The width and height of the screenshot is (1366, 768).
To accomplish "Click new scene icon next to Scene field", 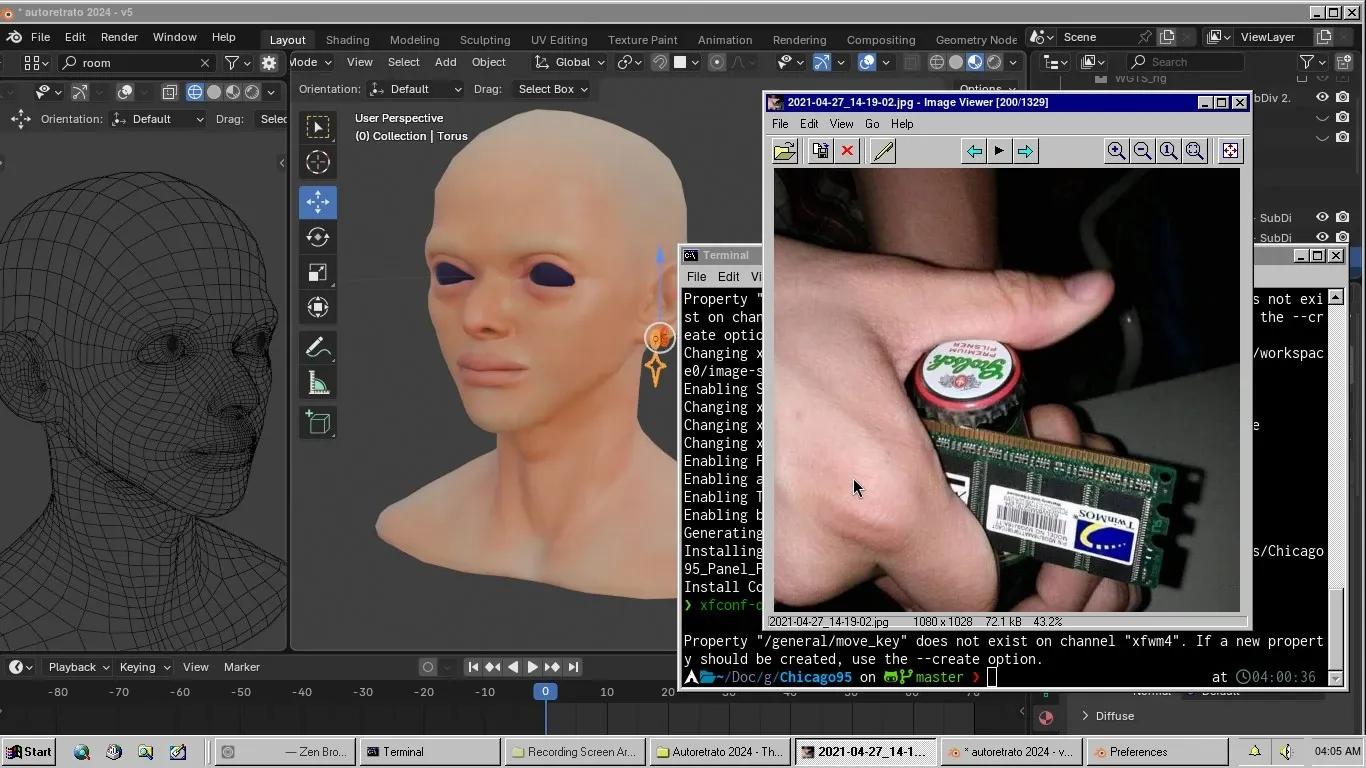I will pyautogui.click(x=1167, y=37).
